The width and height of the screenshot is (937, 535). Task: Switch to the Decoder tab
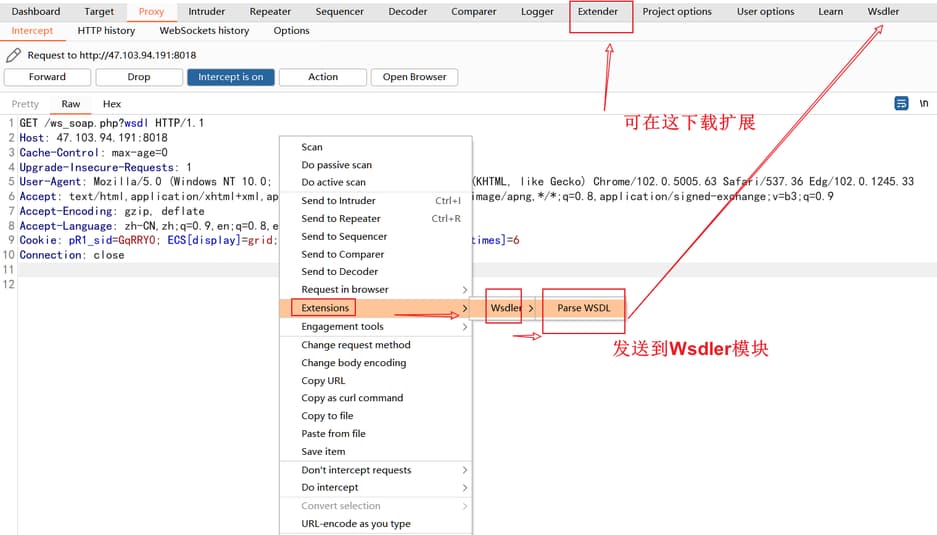click(x=408, y=11)
